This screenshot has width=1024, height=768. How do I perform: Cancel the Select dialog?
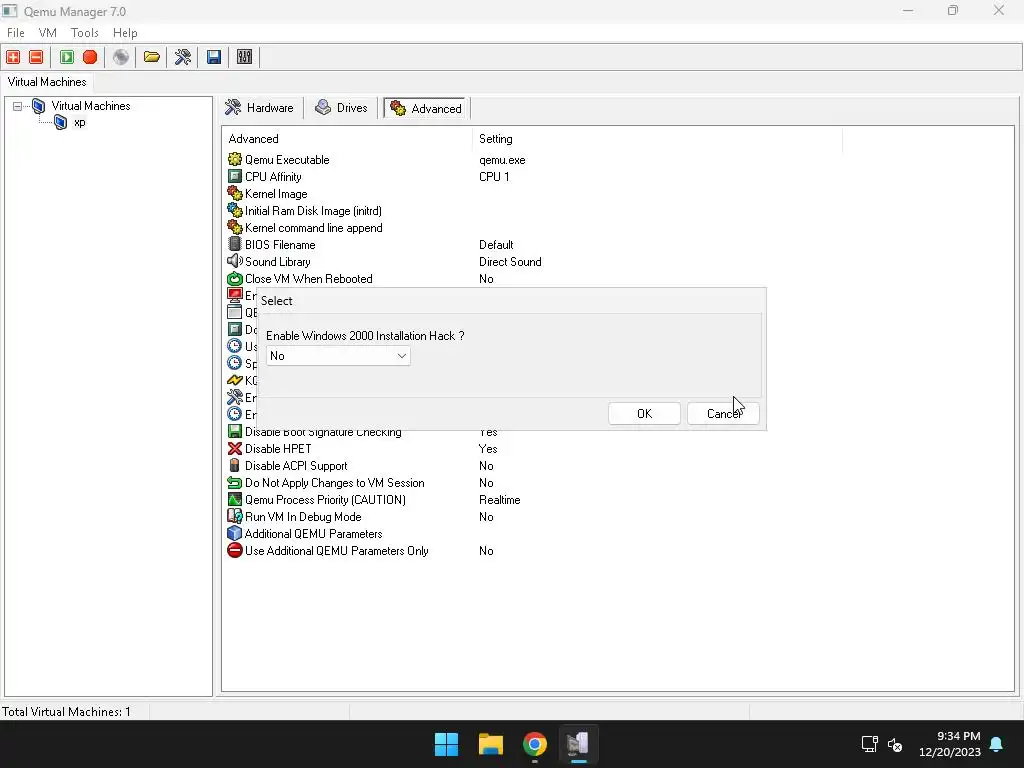(x=723, y=413)
